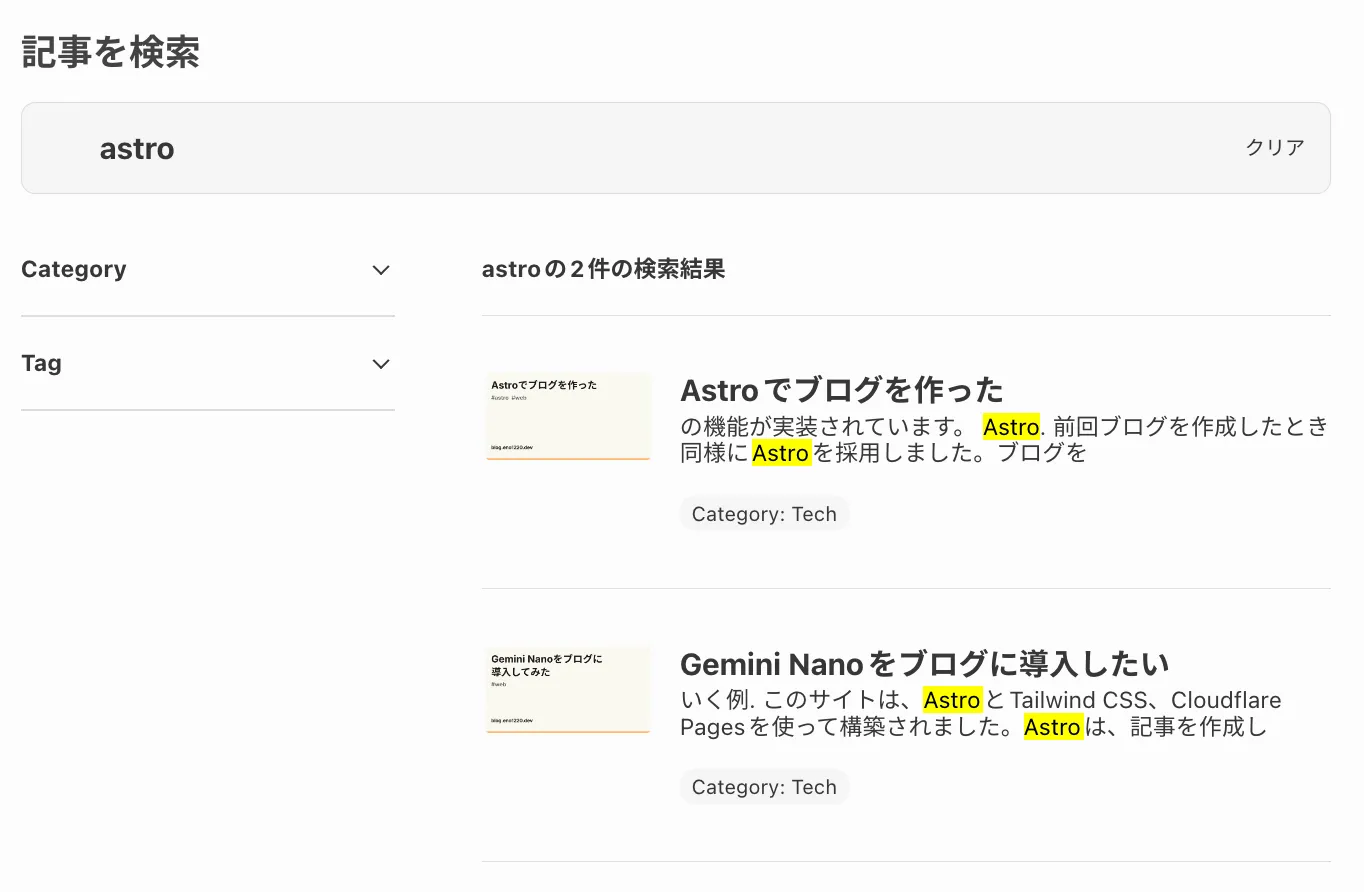Click highlighted Astro before とTailwind CSS

951,701
